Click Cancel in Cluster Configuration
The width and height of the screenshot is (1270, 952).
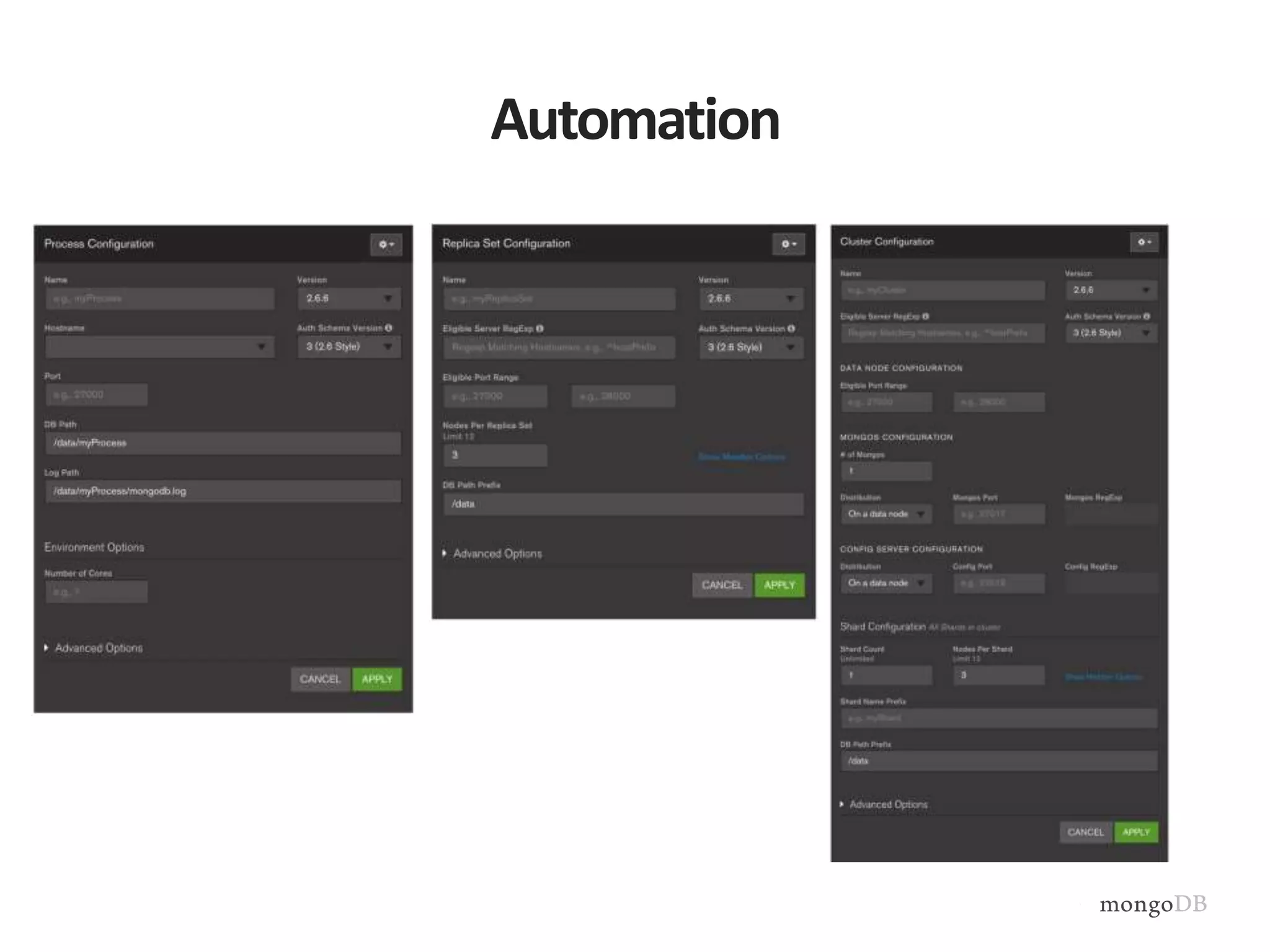point(1086,832)
